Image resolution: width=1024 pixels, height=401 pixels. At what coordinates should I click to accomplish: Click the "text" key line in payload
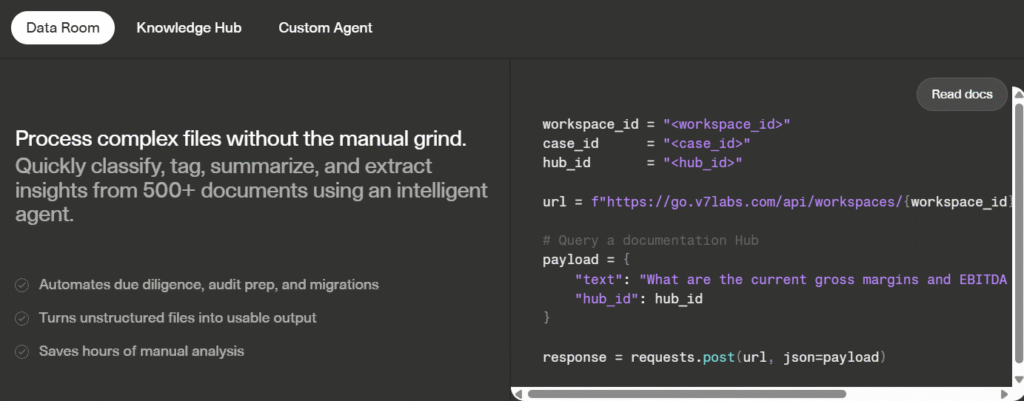(x=792, y=280)
